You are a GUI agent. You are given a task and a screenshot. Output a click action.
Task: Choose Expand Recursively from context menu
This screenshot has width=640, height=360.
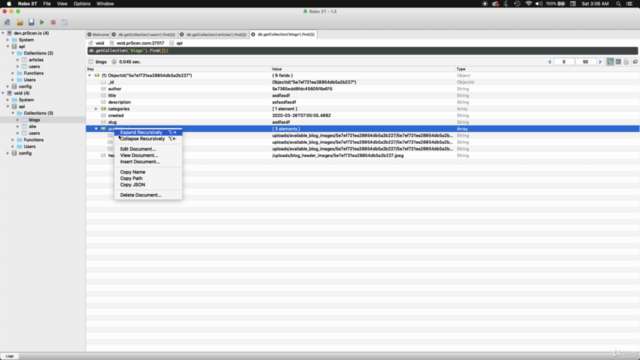click(148, 132)
